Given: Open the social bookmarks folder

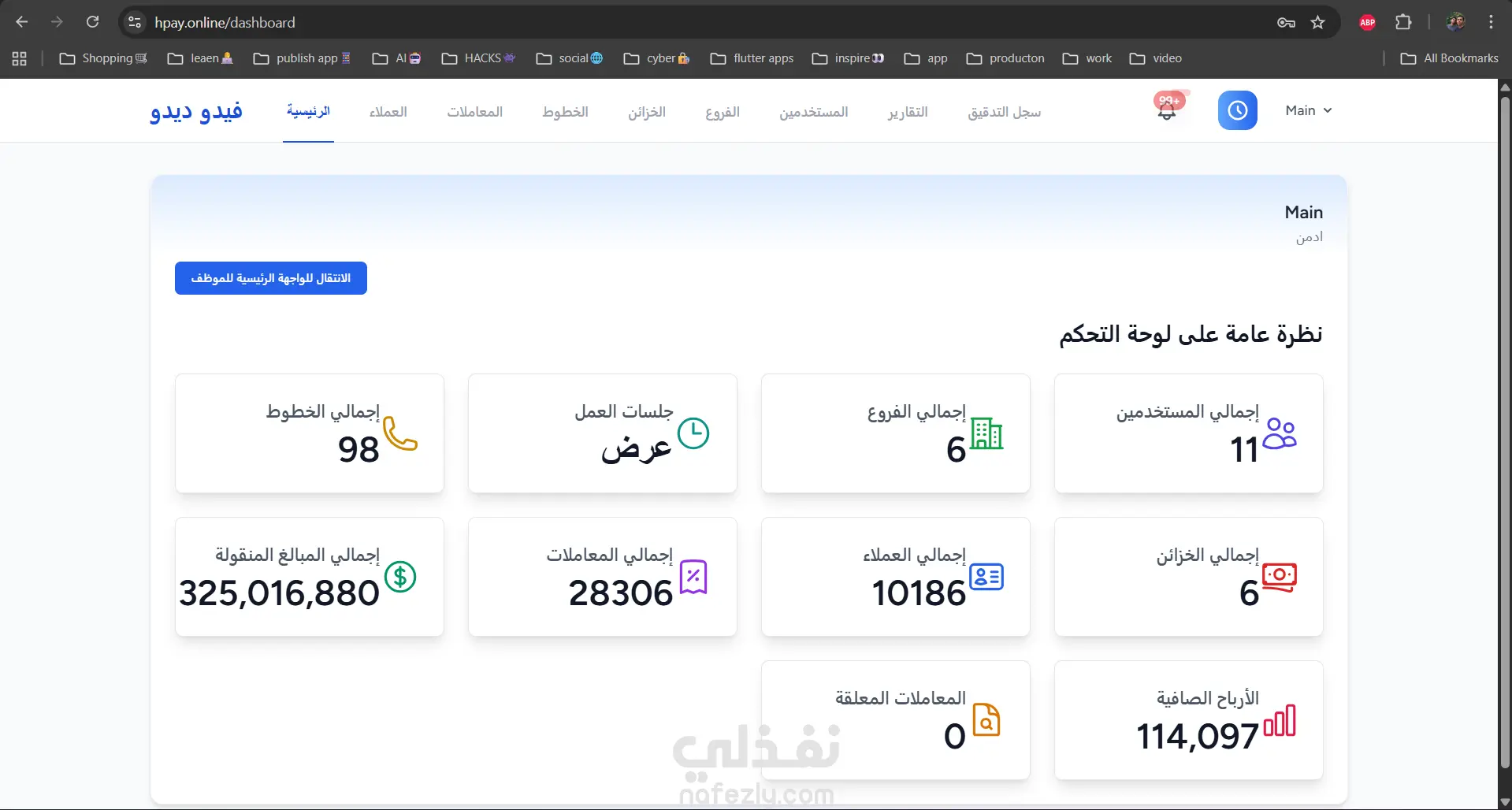Looking at the screenshot, I should [x=570, y=58].
